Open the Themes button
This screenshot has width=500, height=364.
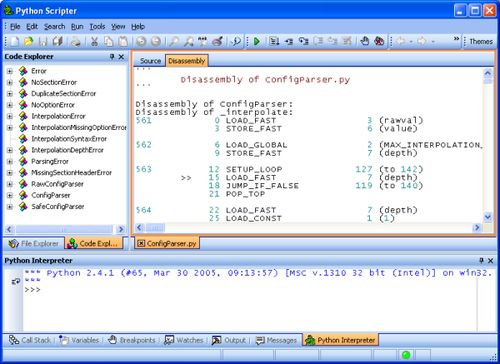[481, 42]
